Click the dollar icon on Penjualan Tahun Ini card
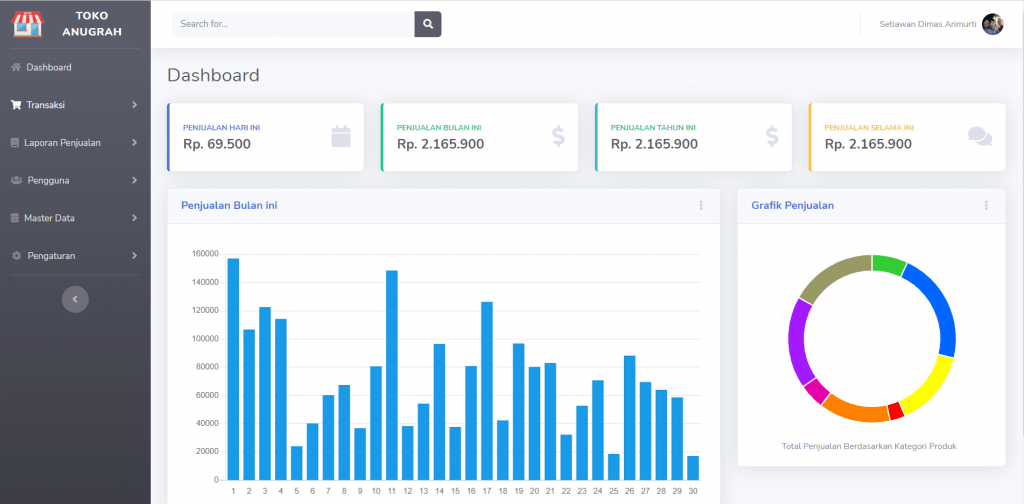 pos(772,136)
